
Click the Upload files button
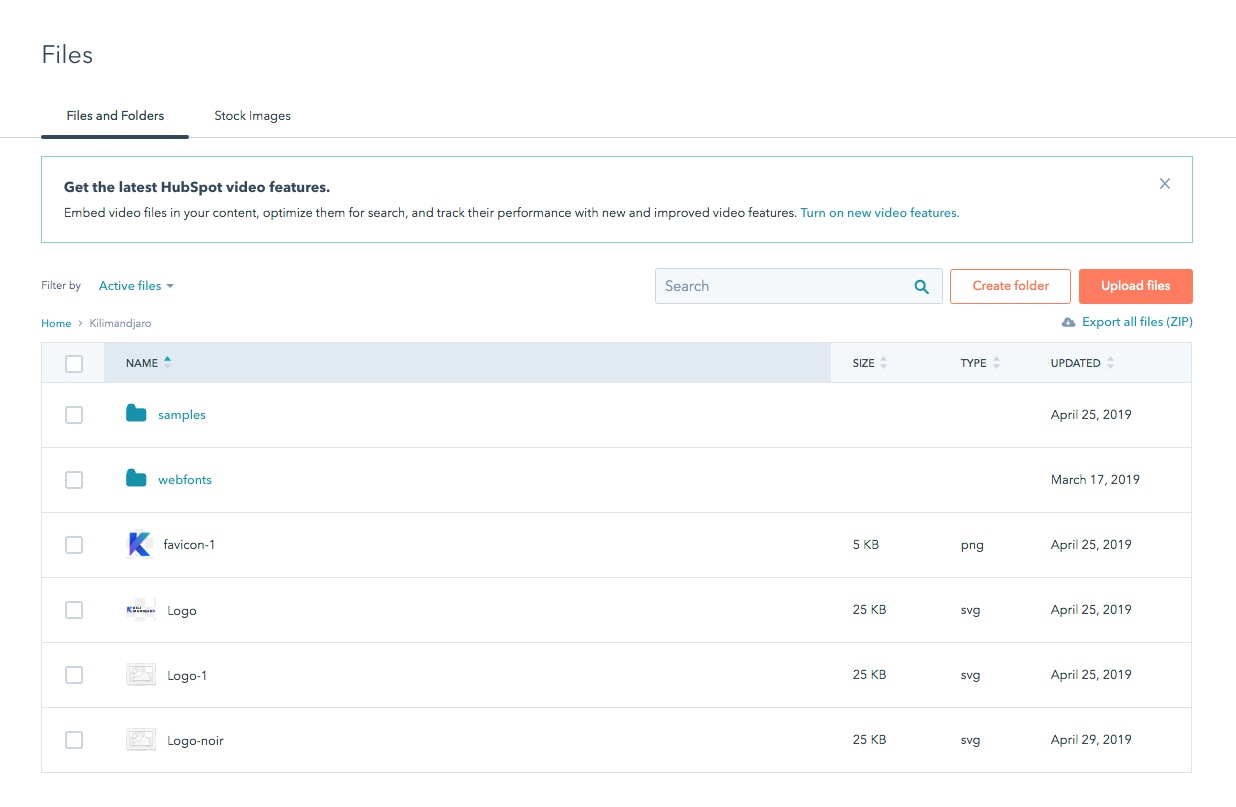click(x=1135, y=286)
